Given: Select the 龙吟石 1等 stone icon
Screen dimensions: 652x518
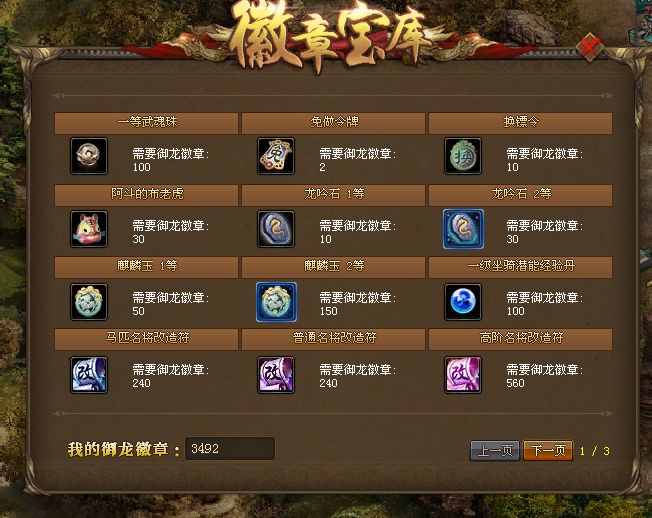Looking at the screenshot, I should 276,229.
